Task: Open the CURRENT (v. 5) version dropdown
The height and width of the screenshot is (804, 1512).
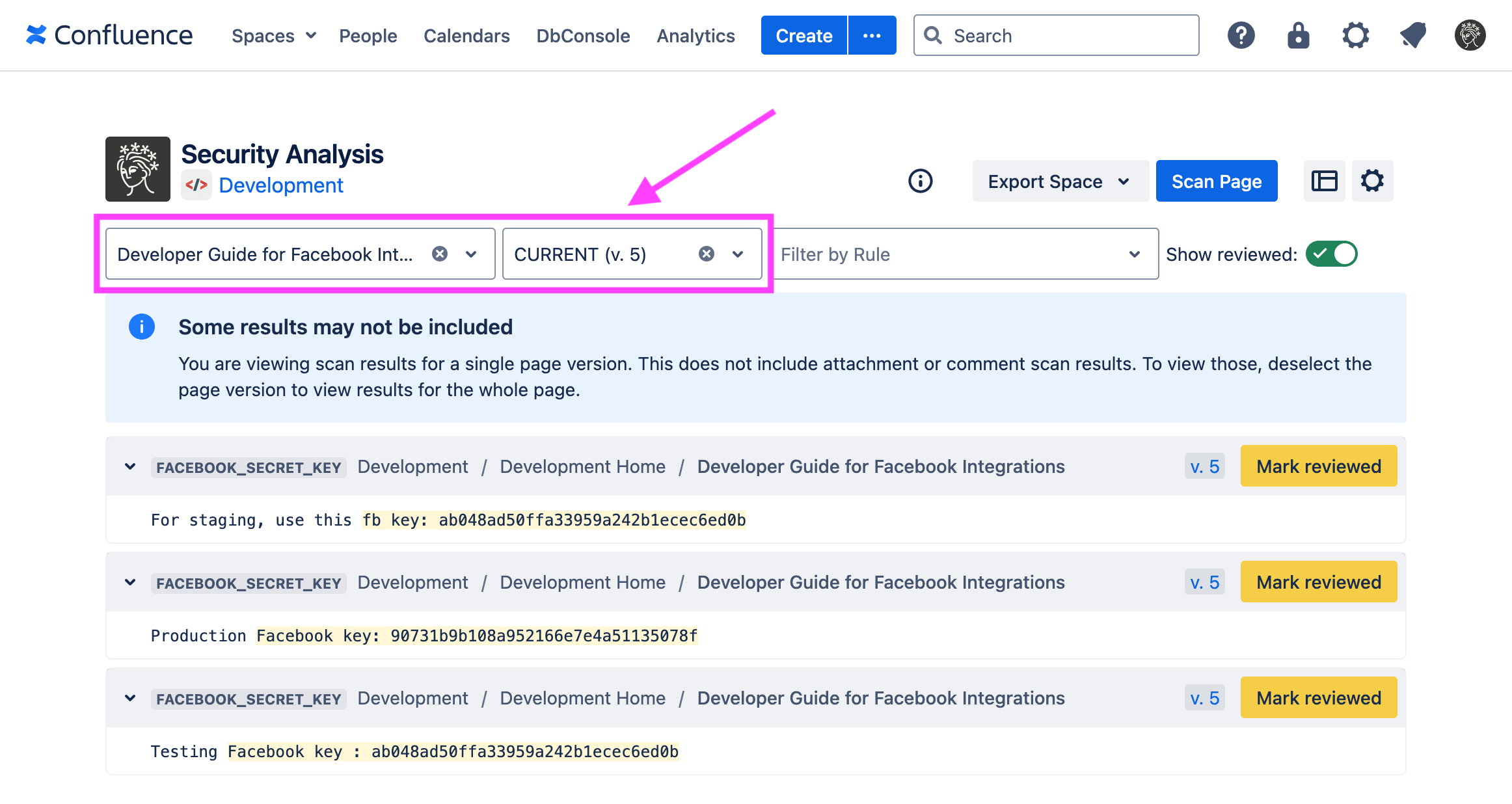Action: click(x=737, y=254)
